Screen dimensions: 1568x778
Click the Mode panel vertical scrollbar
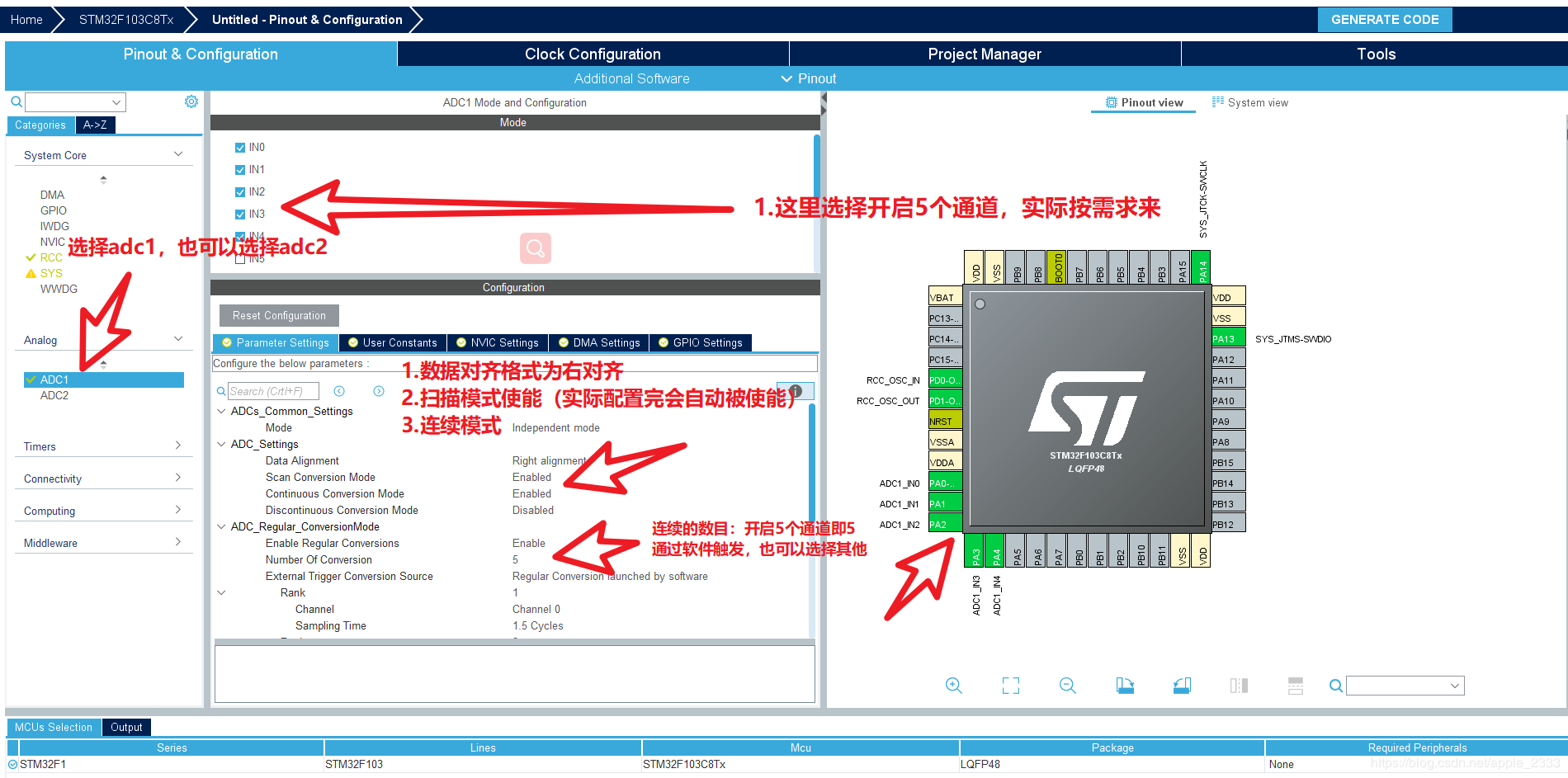pyautogui.click(x=817, y=201)
